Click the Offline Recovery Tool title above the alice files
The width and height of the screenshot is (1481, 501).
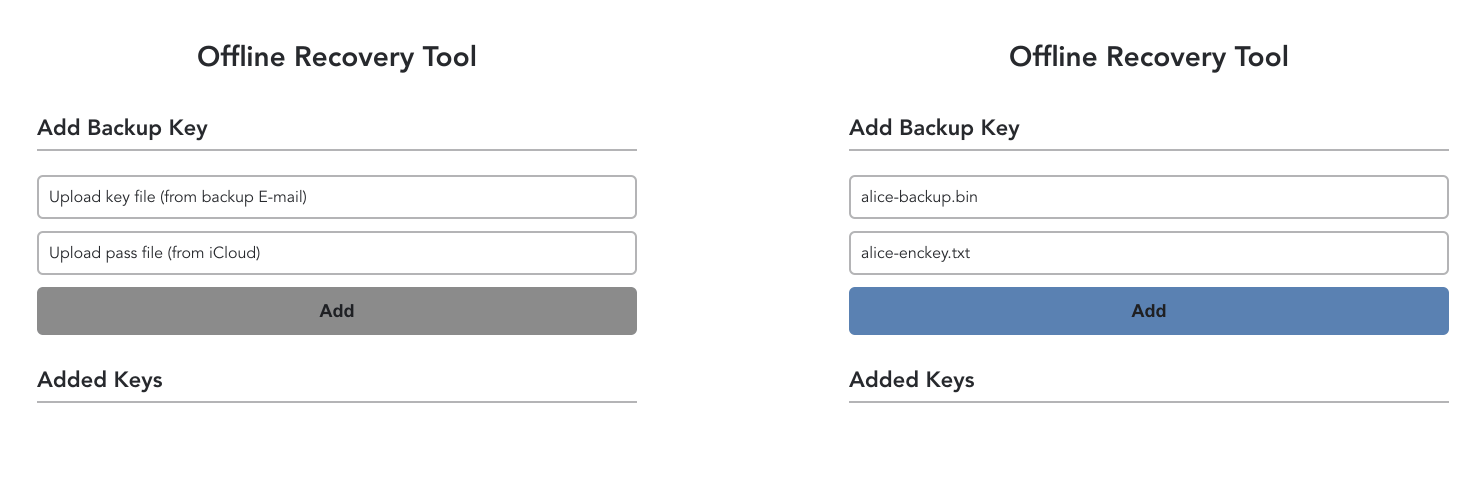(1149, 57)
